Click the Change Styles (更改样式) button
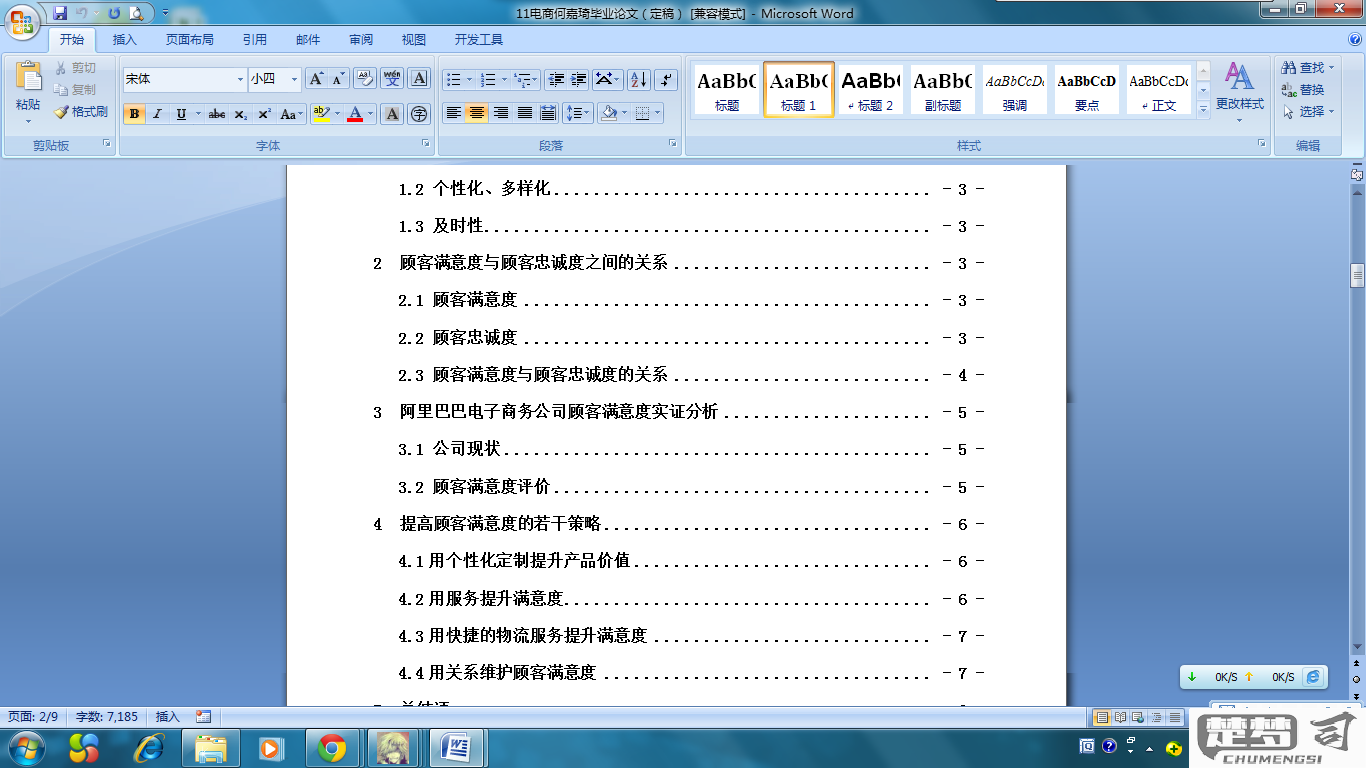The width and height of the screenshot is (1366, 768). (x=1239, y=92)
